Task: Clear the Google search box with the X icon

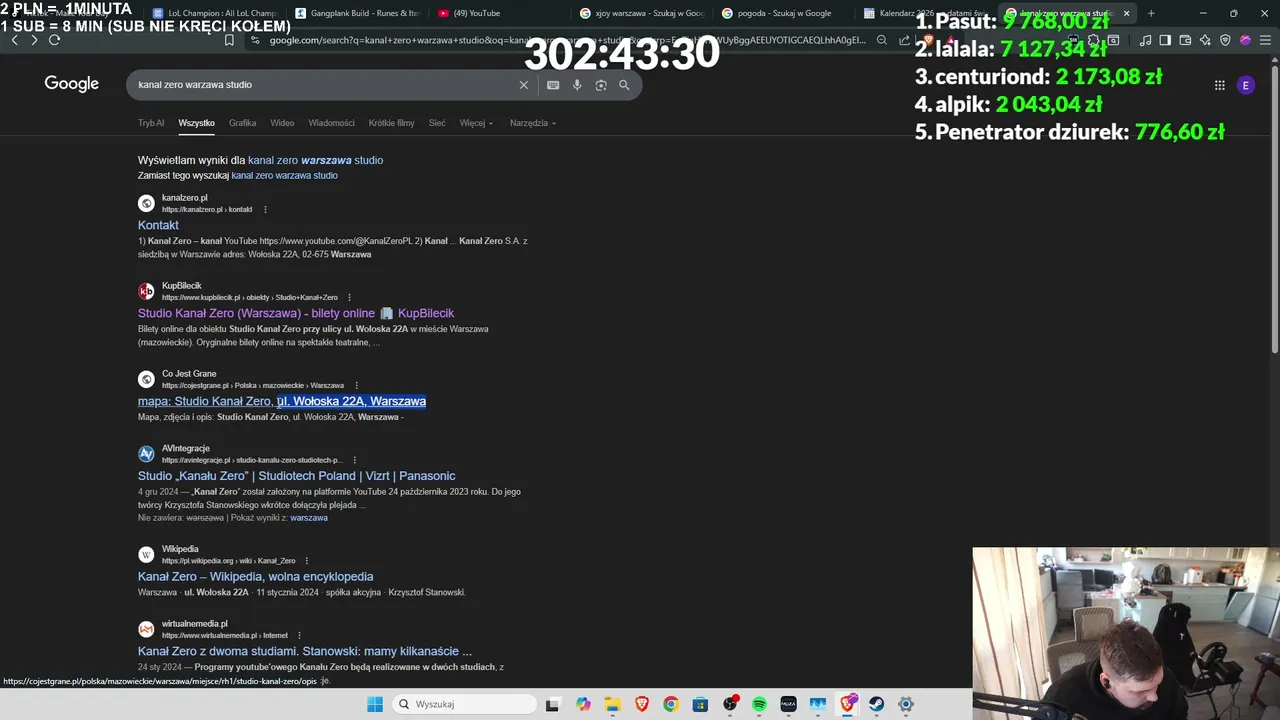Action: (x=523, y=85)
